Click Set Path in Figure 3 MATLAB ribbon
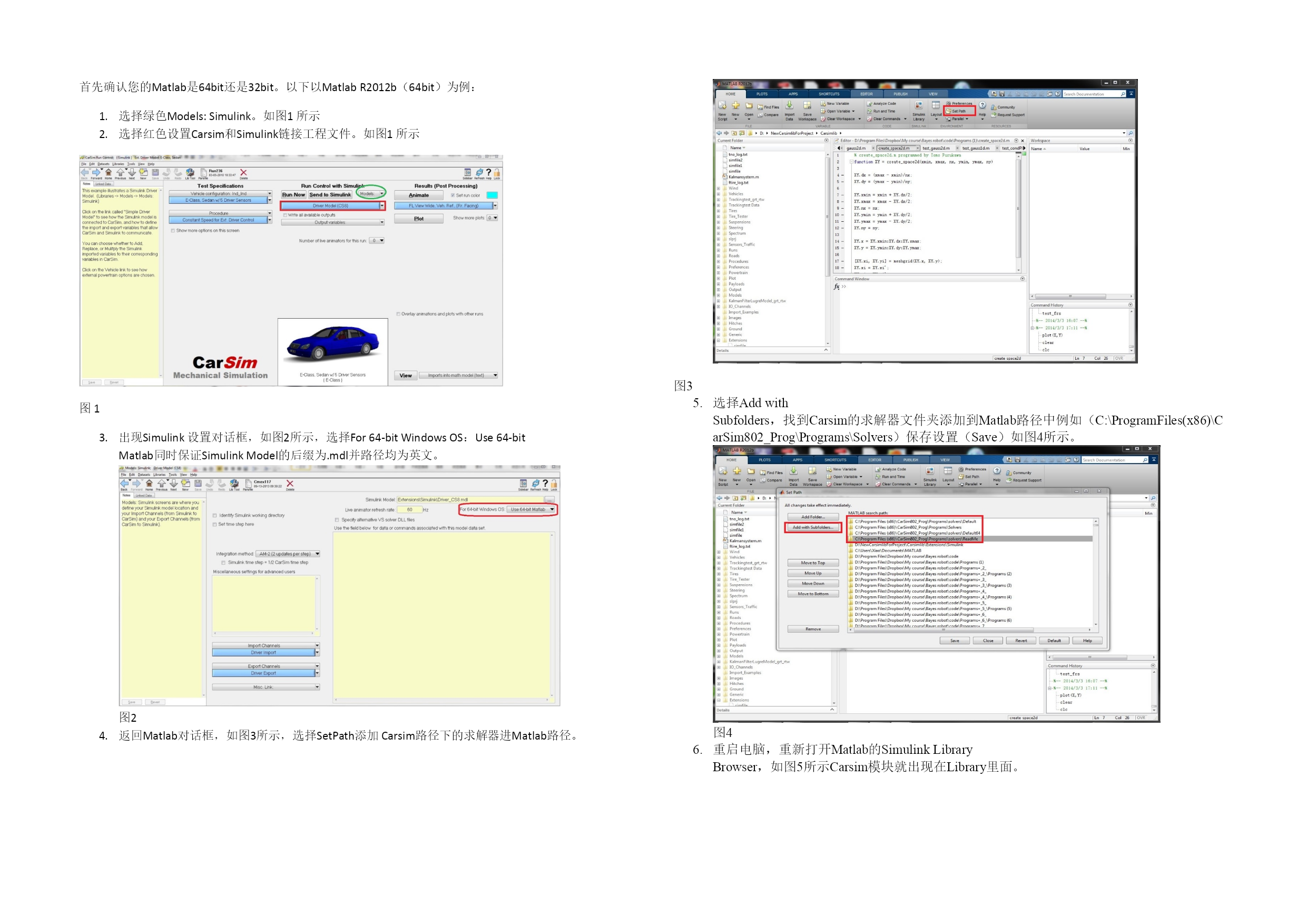 click(959, 112)
